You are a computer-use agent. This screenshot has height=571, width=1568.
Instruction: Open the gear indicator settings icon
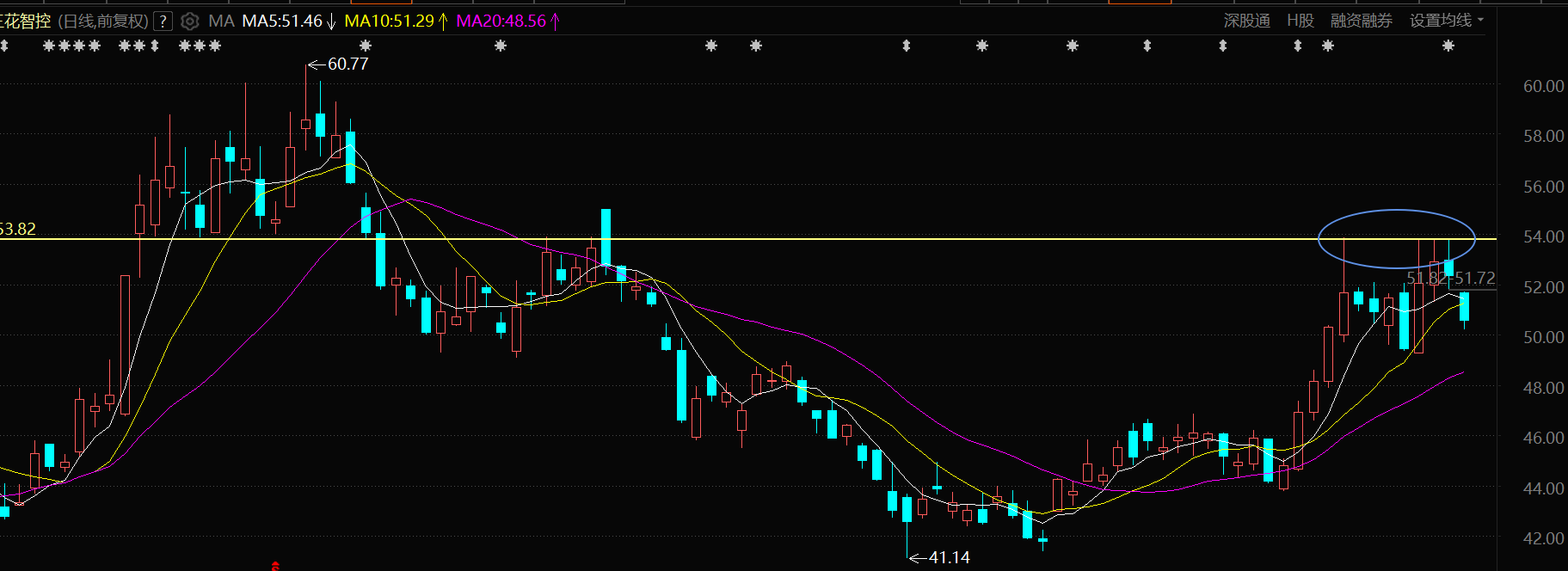190,21
